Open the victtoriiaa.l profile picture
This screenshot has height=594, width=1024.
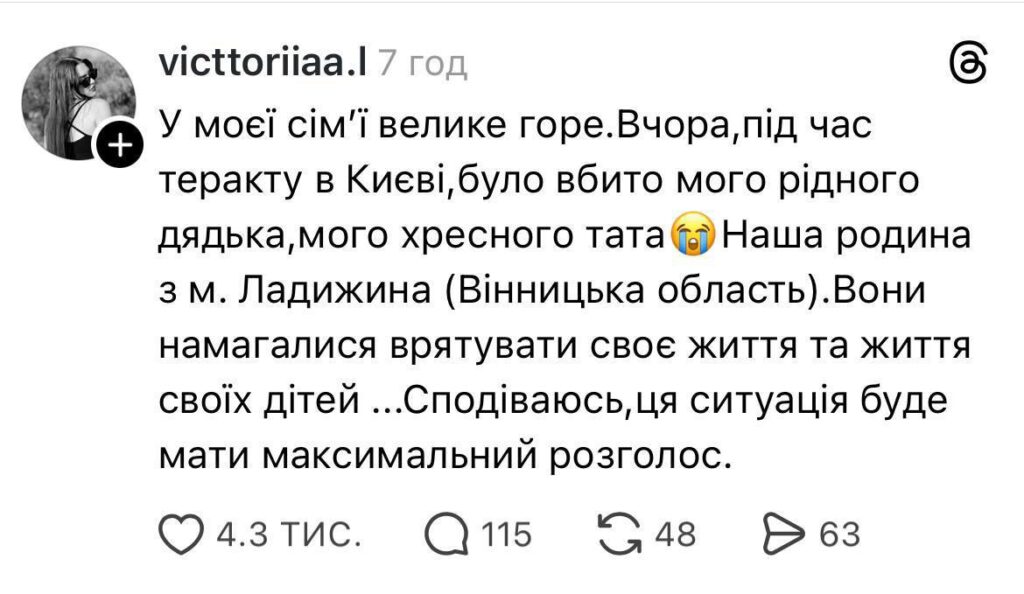coord(79,101)
